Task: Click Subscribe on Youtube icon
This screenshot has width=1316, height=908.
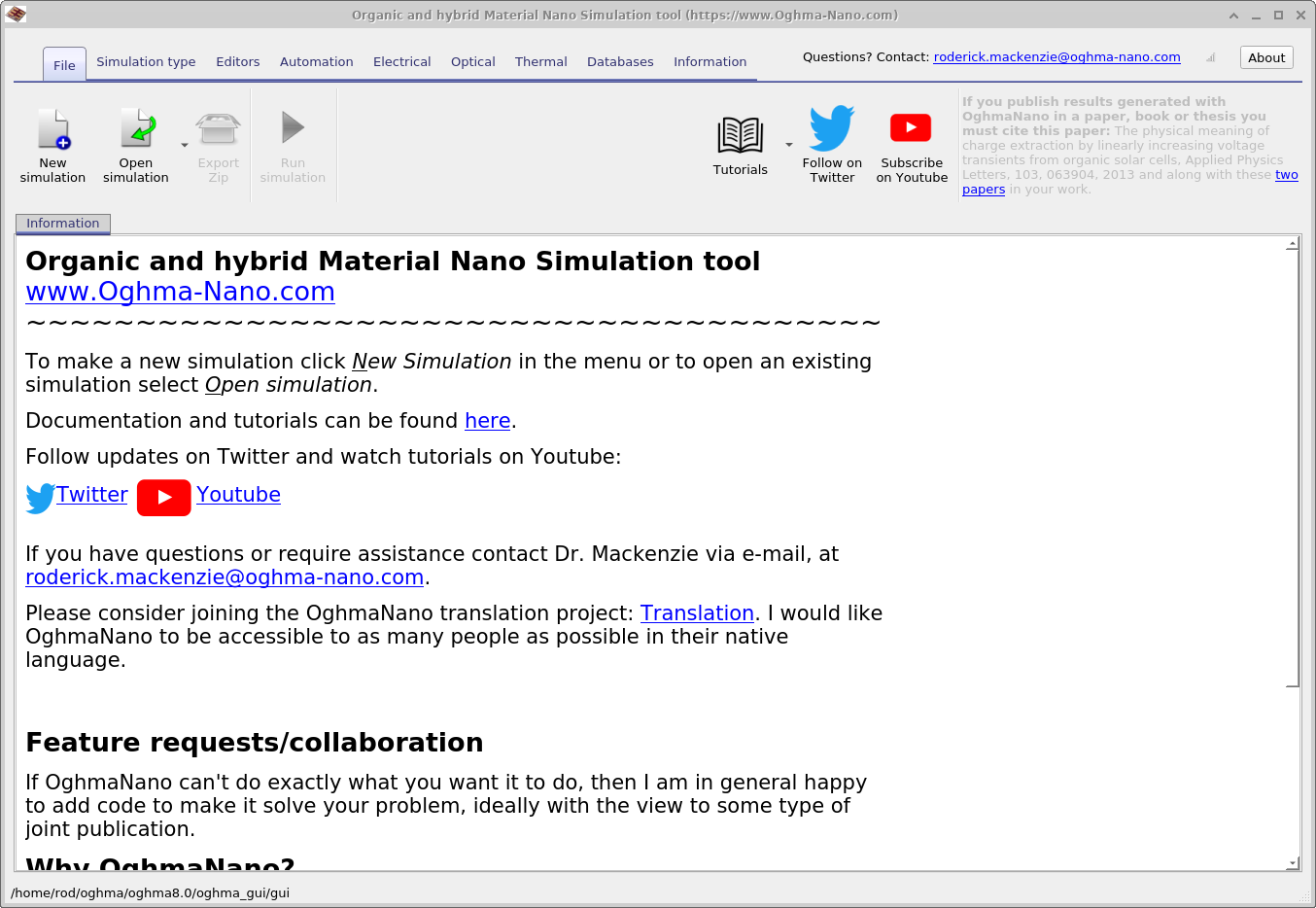Action: point(911,128)
